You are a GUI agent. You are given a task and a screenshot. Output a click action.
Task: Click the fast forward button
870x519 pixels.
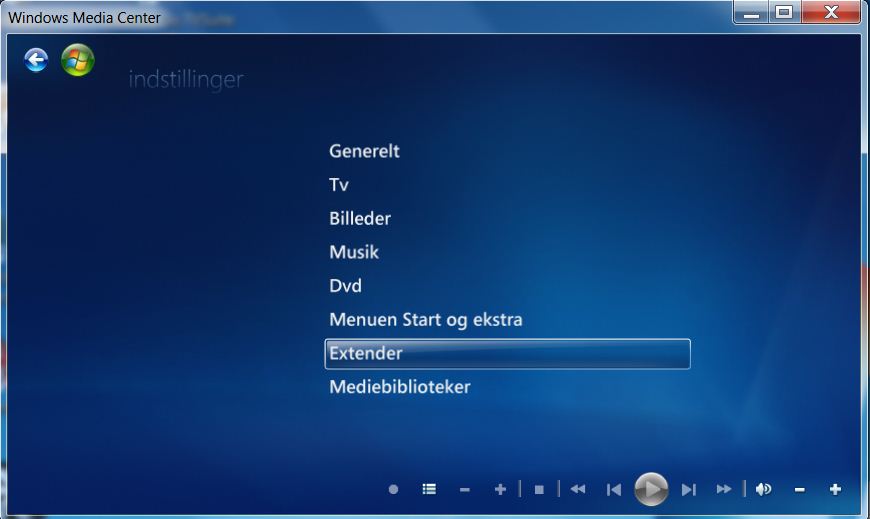tap(724, 489)
